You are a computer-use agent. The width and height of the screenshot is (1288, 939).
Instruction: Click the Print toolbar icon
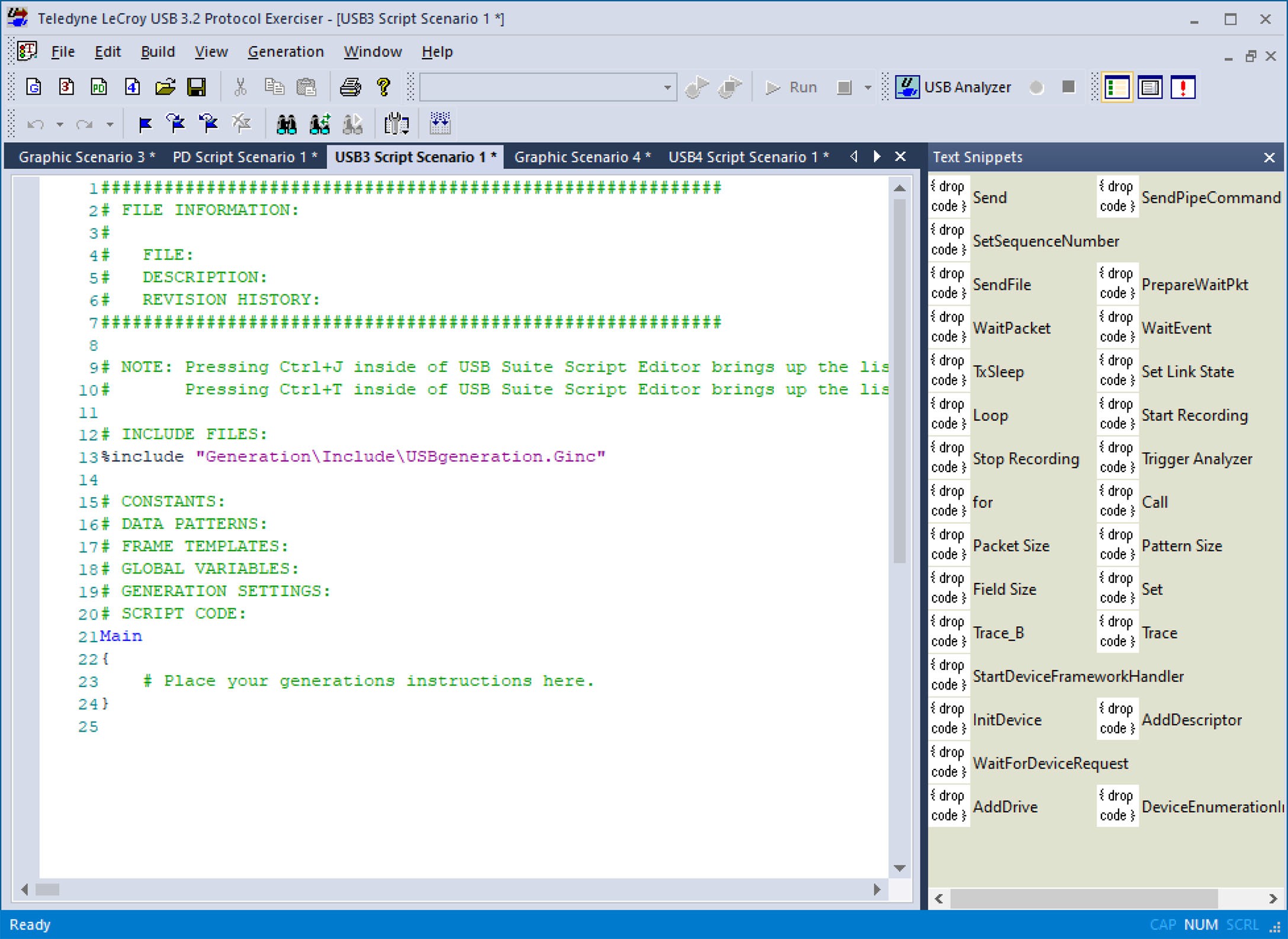[350, 87]
